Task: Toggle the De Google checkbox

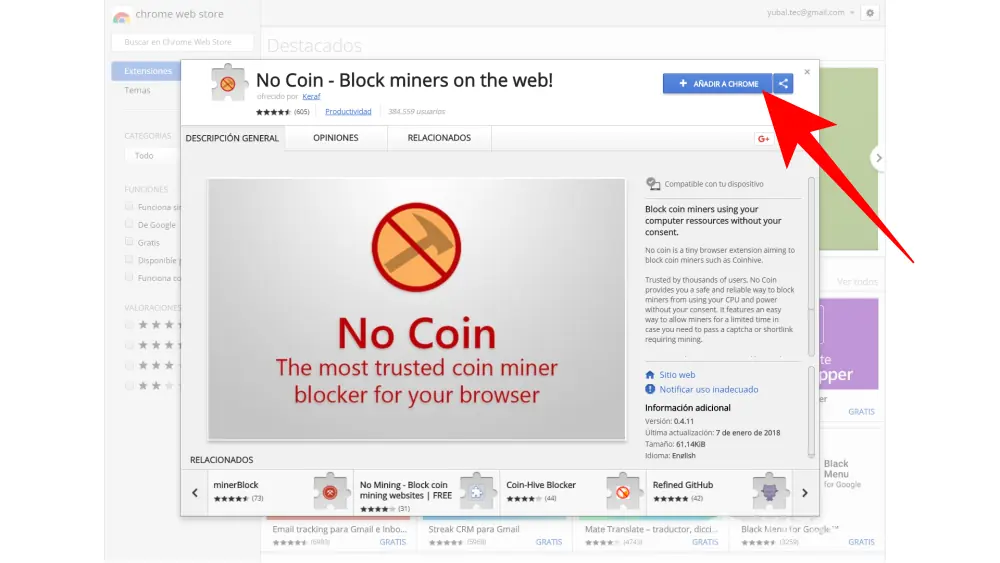Action: click(x=129, y=224)
